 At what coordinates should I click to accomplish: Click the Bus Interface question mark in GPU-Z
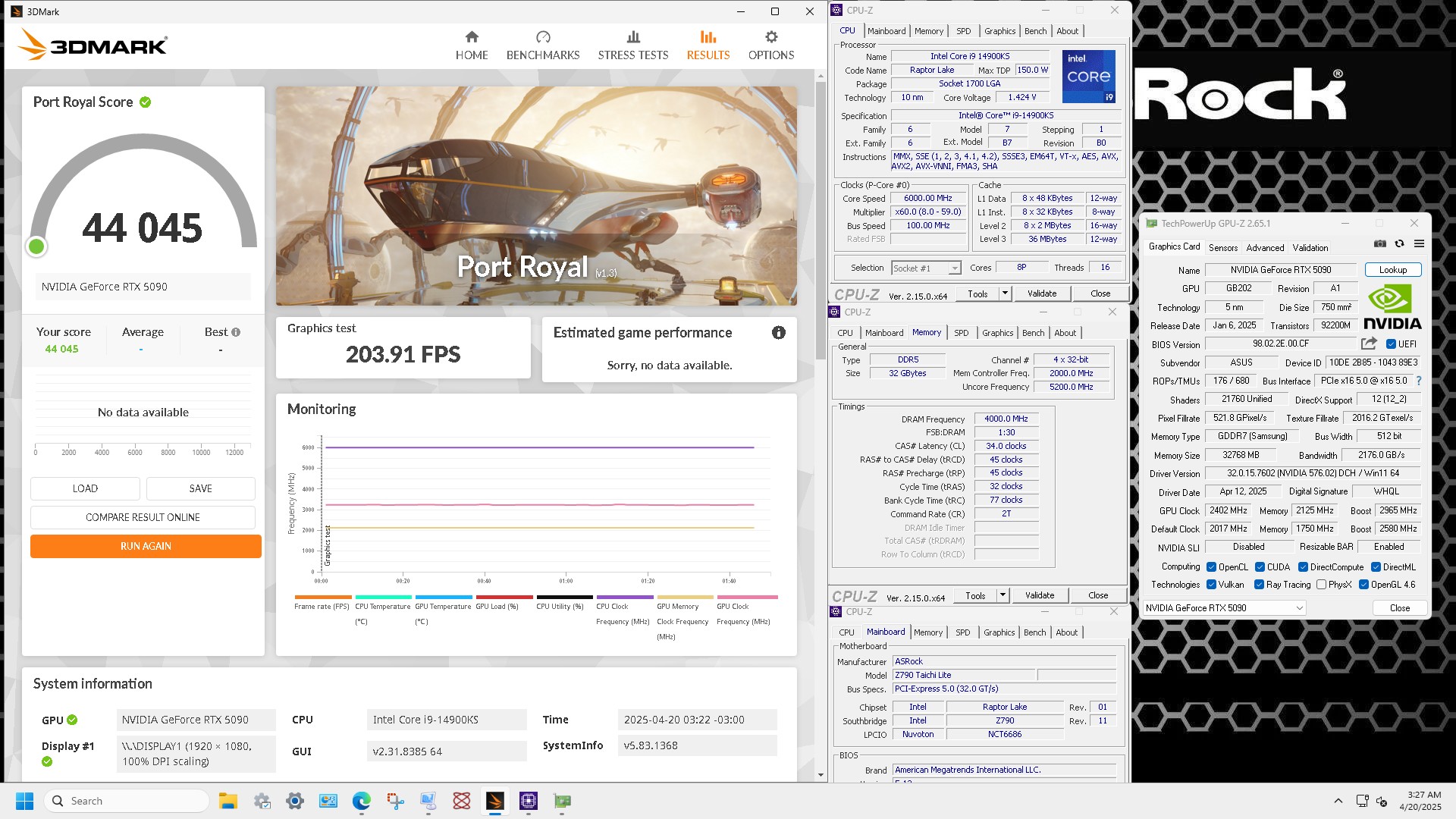[x=1419, y=381]
